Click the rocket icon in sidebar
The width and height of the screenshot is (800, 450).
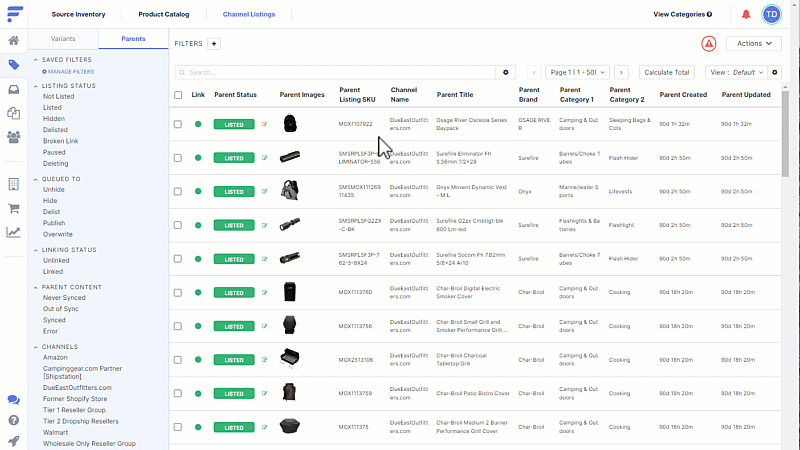14,441
